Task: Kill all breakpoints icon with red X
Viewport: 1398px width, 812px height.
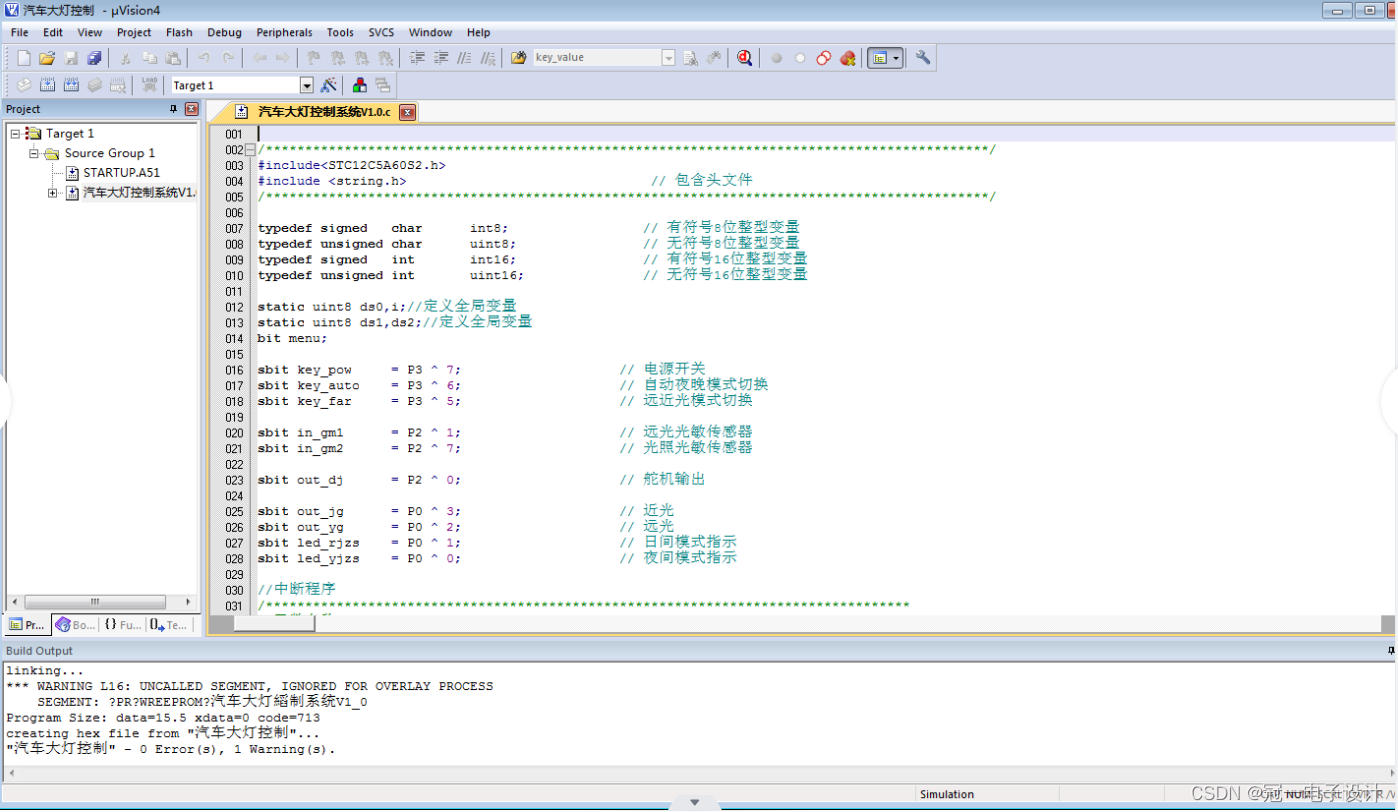Action: tap(848, 58)
